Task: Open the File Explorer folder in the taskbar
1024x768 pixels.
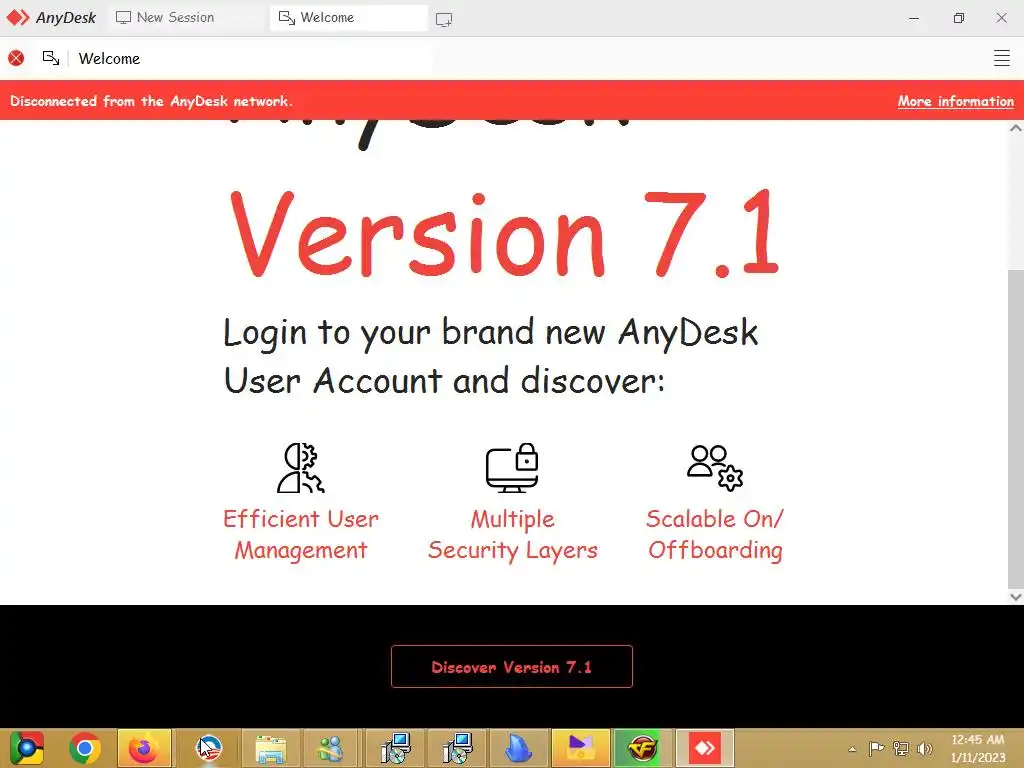Action: (271, 748)
